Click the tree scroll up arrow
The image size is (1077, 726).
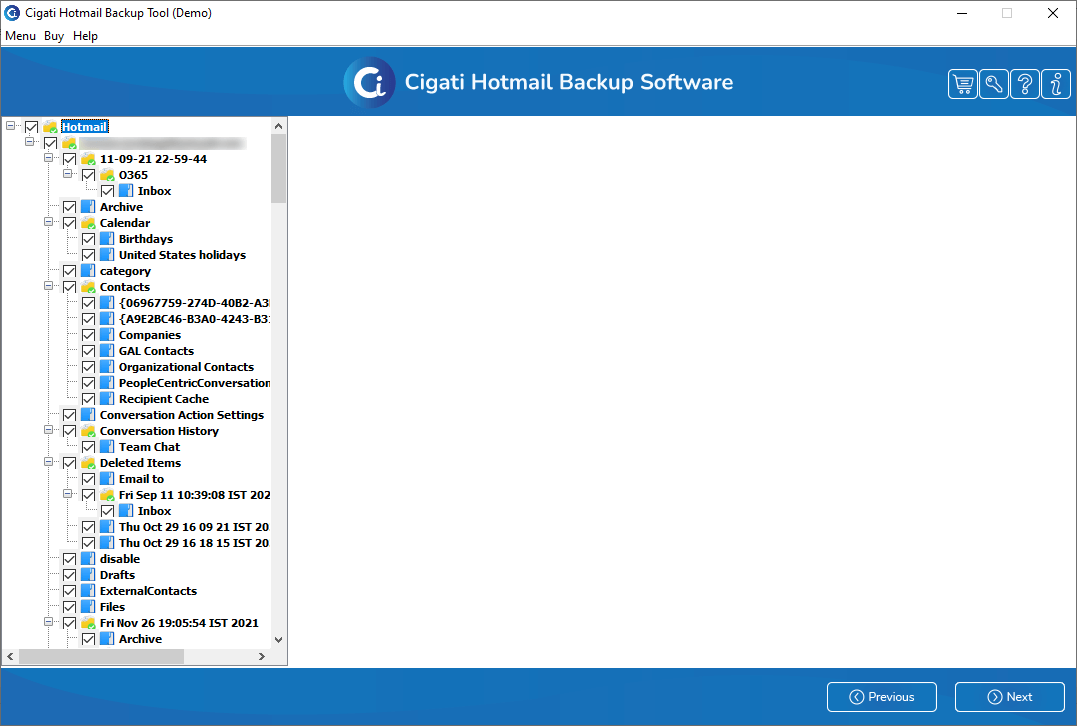278,126
